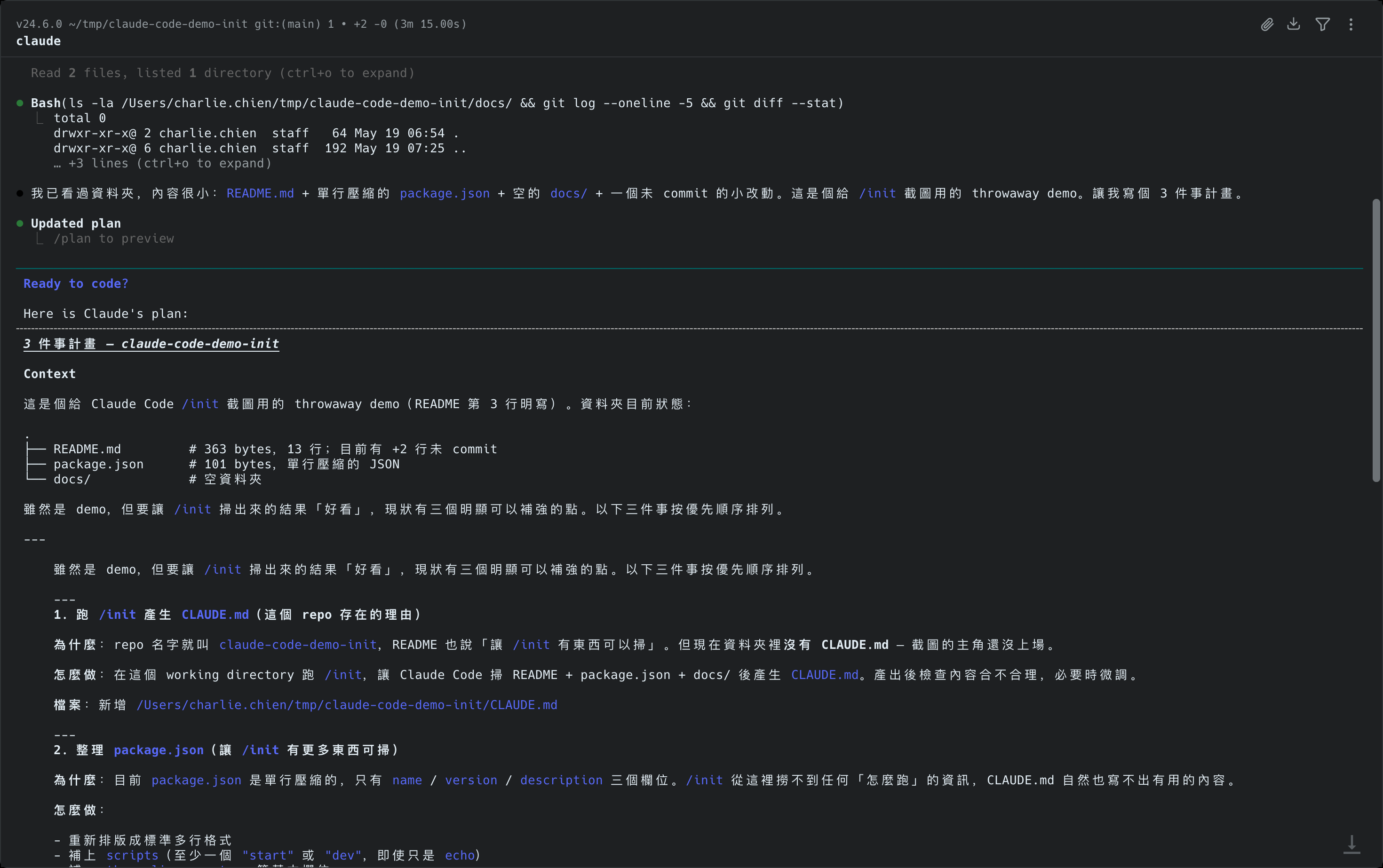Click the blue "scripts" keyword

pyautogui.click(x=132, y=855)
